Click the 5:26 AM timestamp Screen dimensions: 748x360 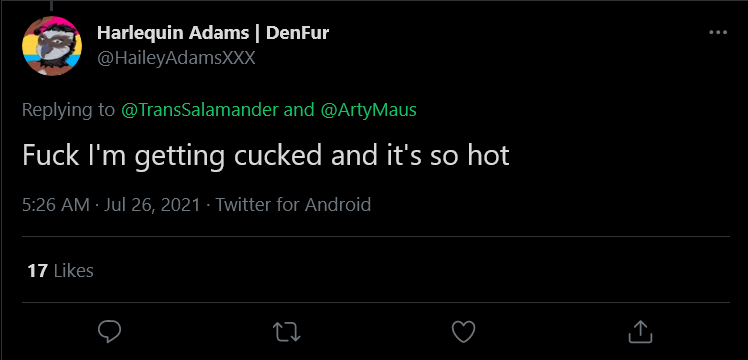(x=56, y=205)
